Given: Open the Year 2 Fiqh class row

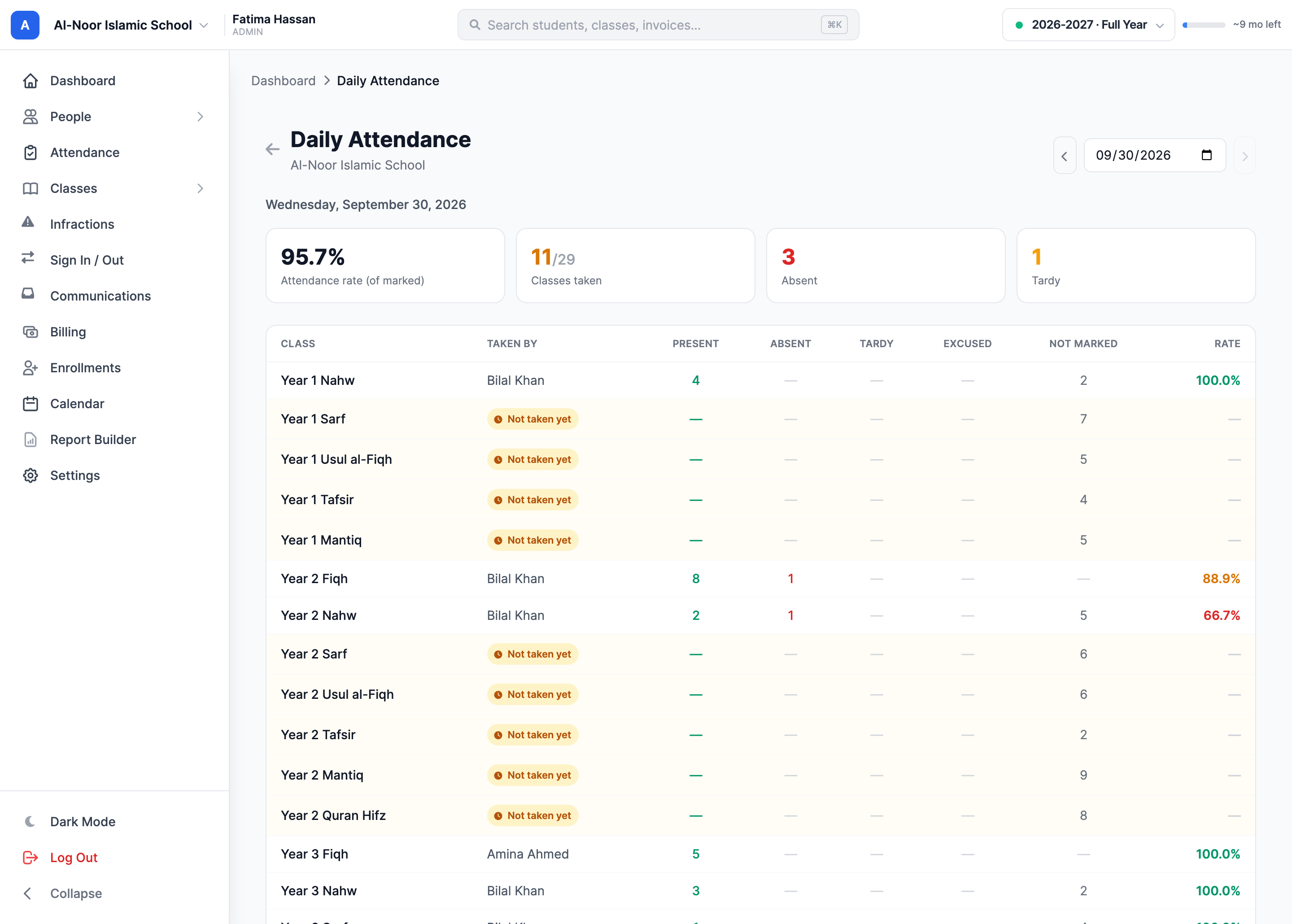Looking at the screenshot, I should [x=761, y=579].
